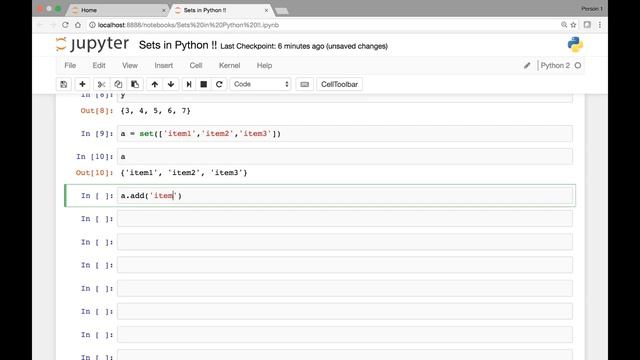Open a new browser tab
The width and height of the screenshot is (640, 360).
click(x=282, y=11)
